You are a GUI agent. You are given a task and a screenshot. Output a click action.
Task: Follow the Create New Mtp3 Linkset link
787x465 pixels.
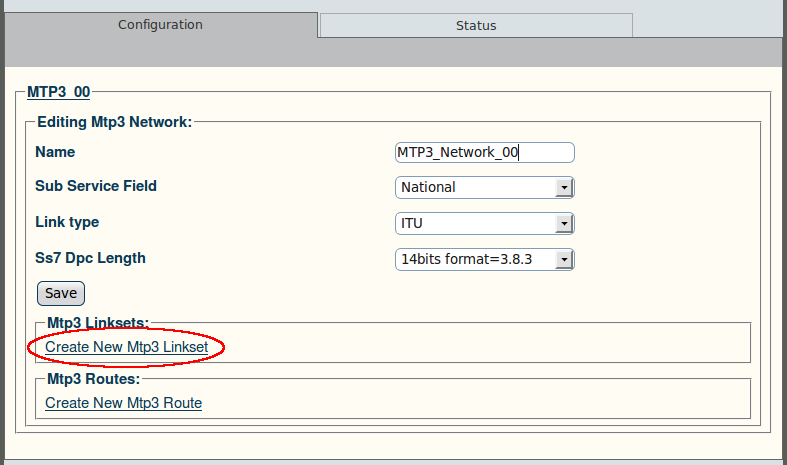(126, 347)
